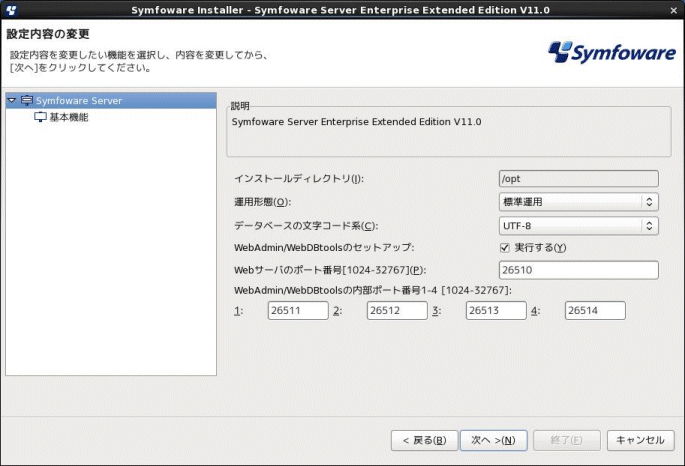This screenshot has height=466, width=685.
Task: Click the Web server port field 26510
Action: (578, 270)
